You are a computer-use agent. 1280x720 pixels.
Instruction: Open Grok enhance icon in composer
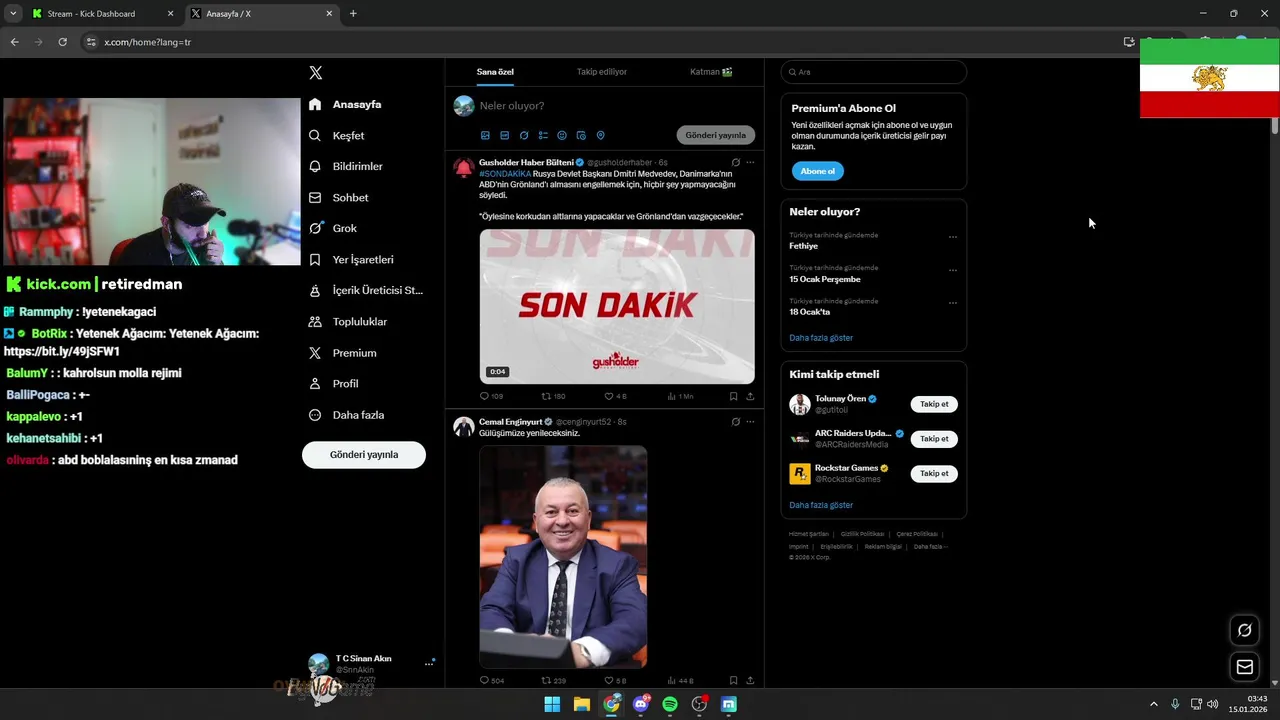(524, 135)
